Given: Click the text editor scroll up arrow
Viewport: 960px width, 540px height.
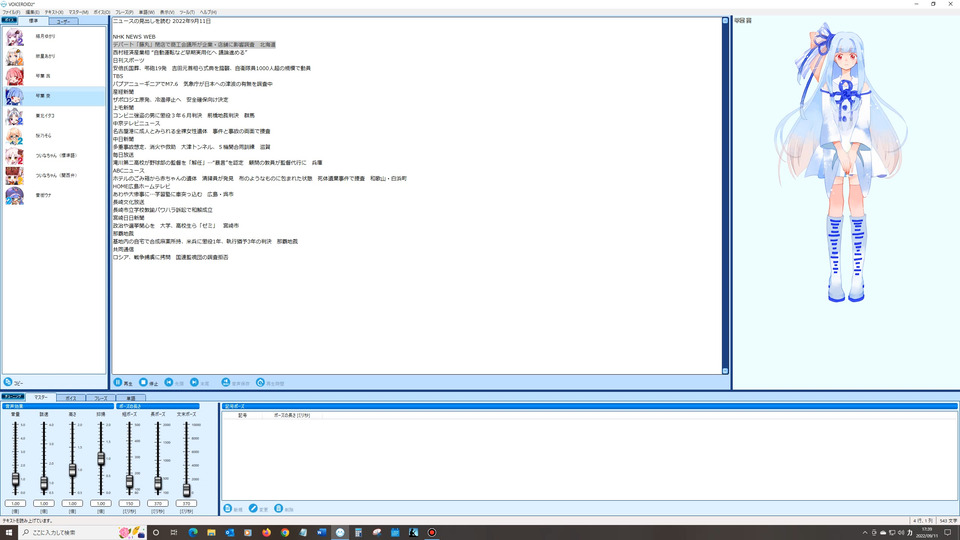Looking at the screenshot, I should [x=726, y=21].
